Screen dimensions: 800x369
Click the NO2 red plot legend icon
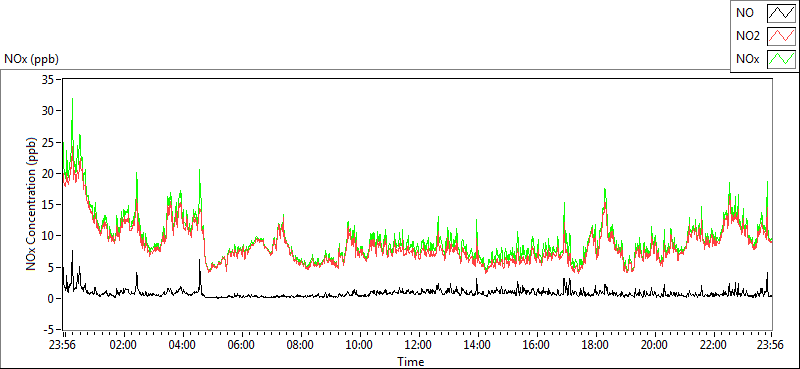coord(782,36)
